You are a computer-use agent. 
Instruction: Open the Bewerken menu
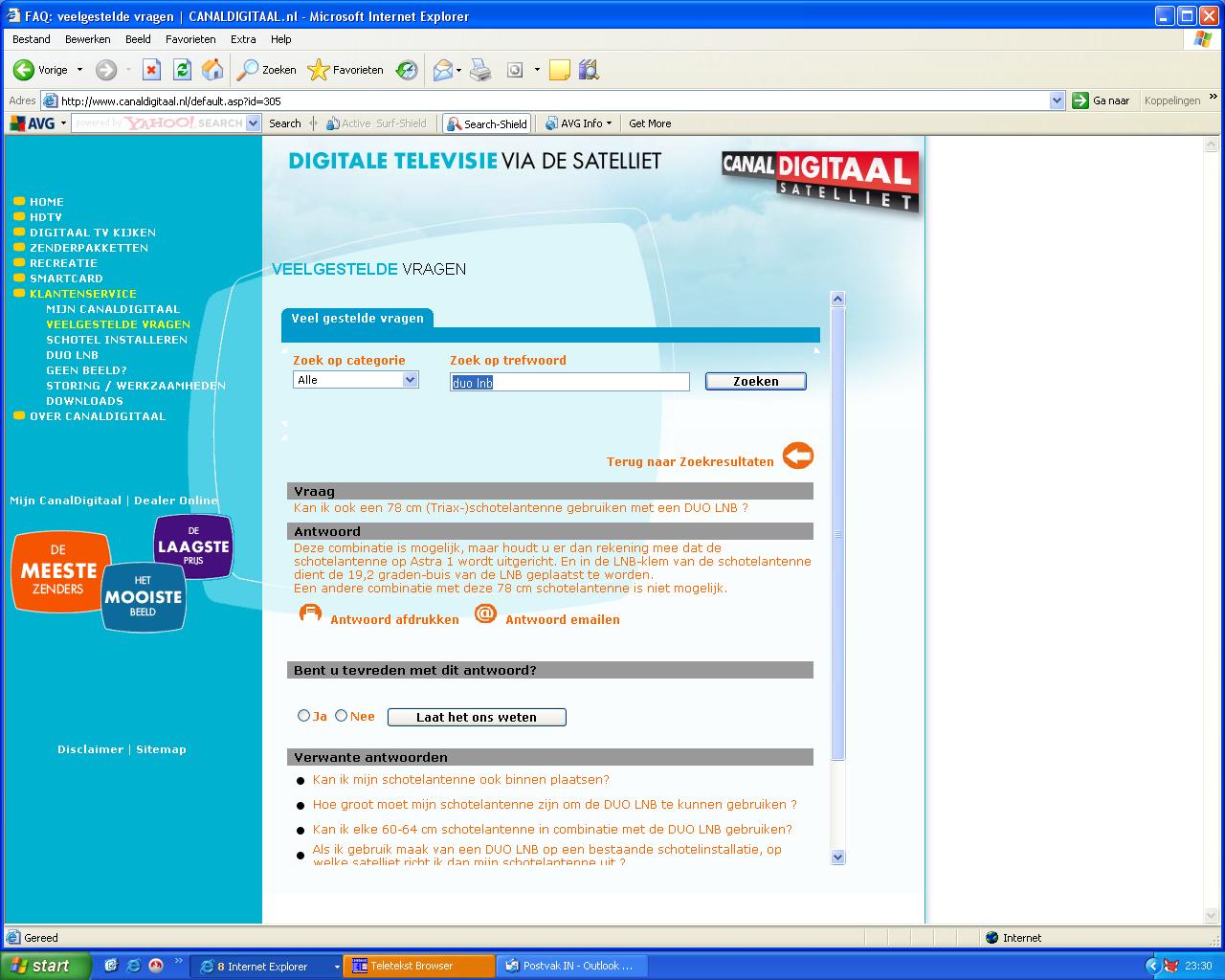click(x=88, y=39)
